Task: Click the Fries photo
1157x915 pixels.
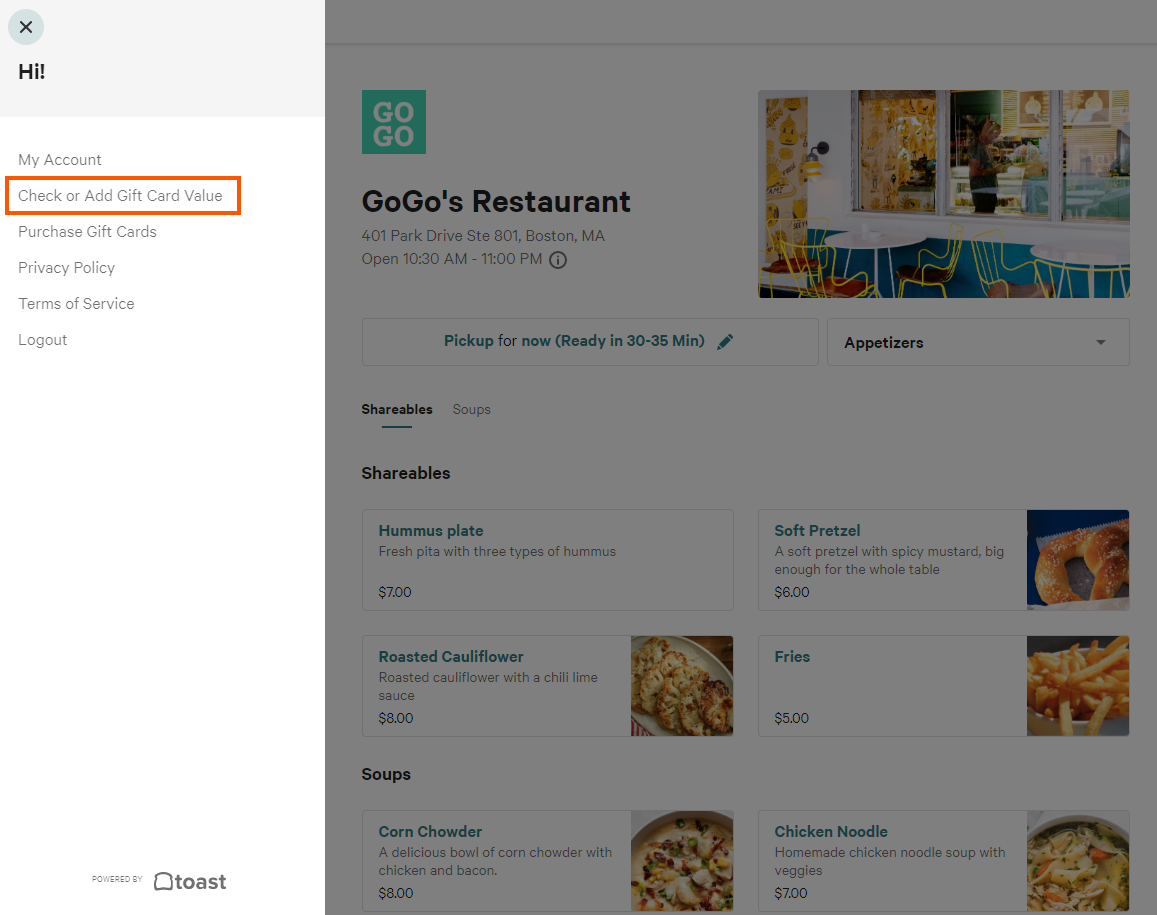Action: [1077, 686]
